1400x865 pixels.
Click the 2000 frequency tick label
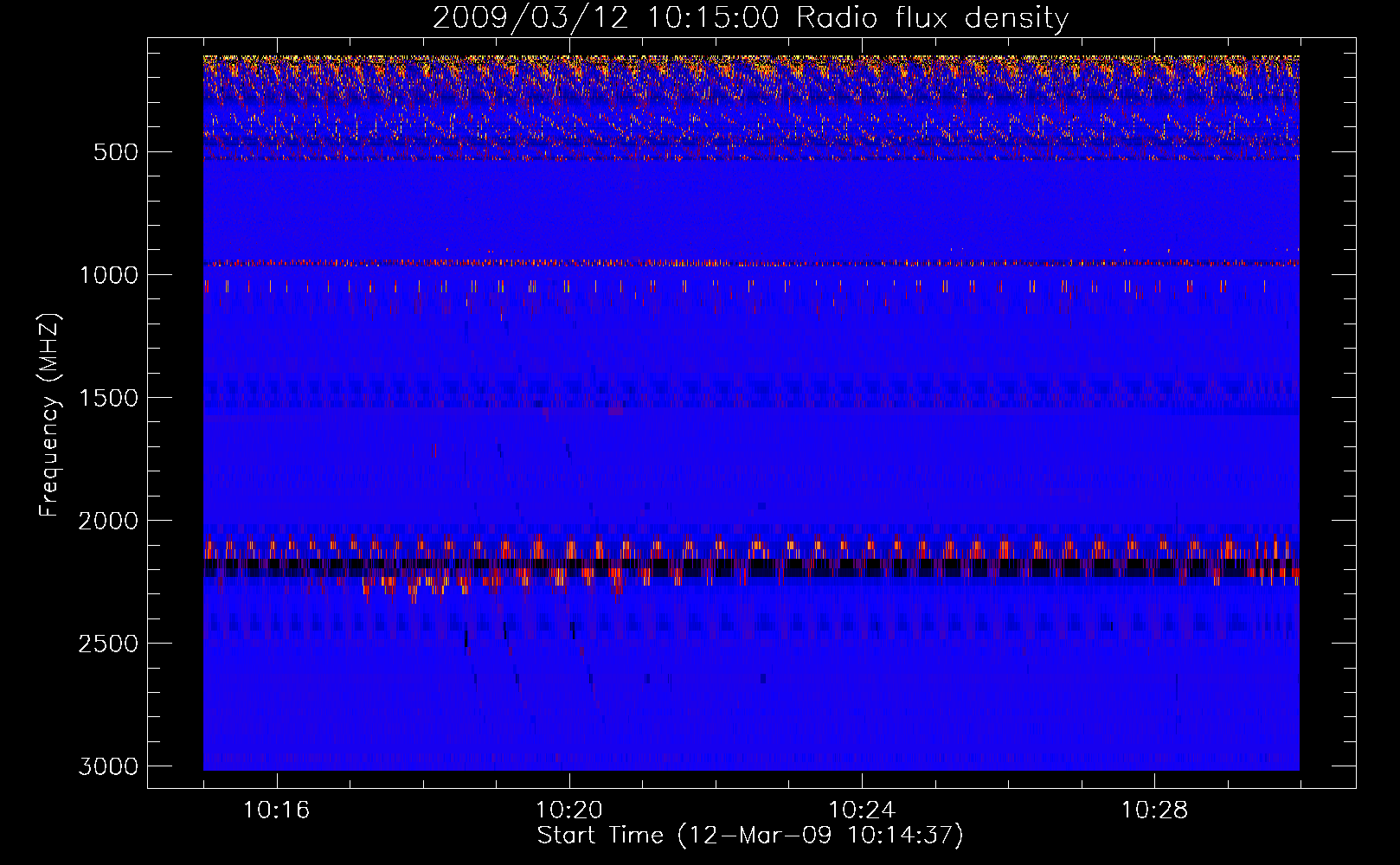(108, 521)
